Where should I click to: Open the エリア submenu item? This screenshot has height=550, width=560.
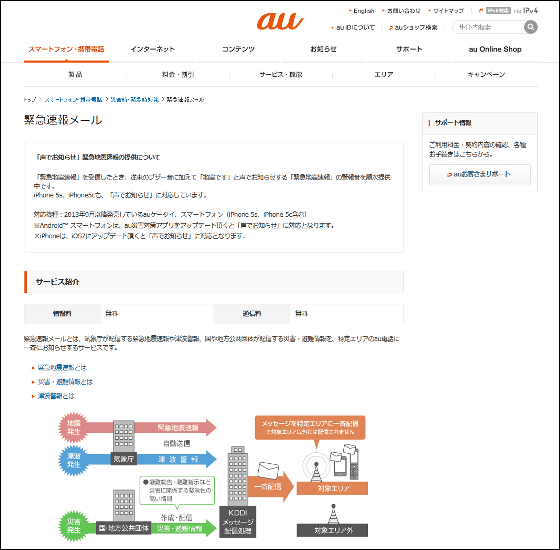384,74
